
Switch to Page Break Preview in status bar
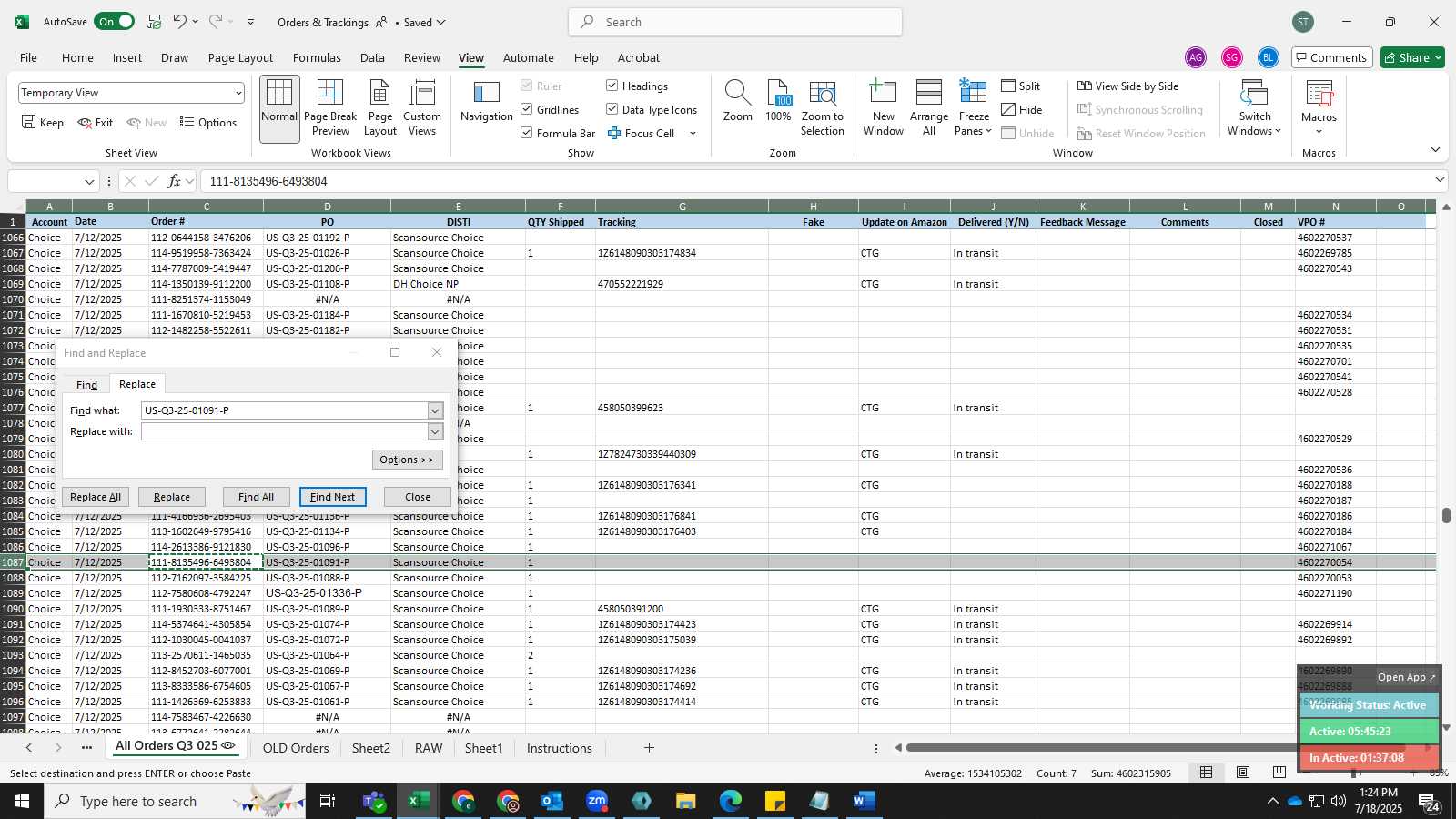tap(1279, 773)
